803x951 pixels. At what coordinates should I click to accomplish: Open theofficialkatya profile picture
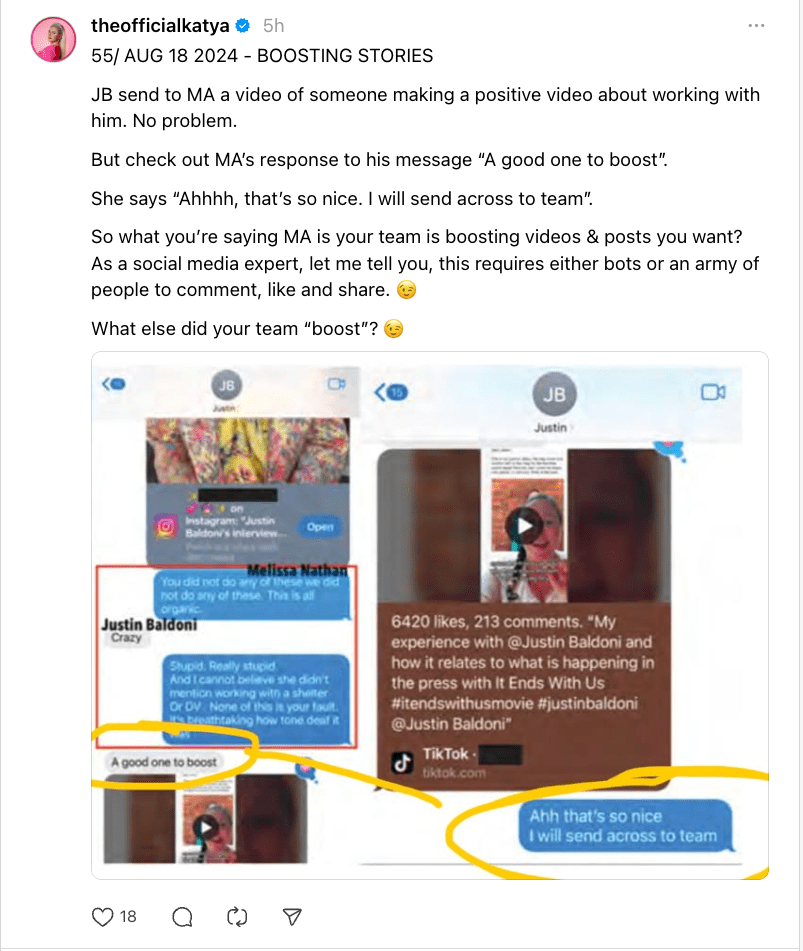click(53, 39)
